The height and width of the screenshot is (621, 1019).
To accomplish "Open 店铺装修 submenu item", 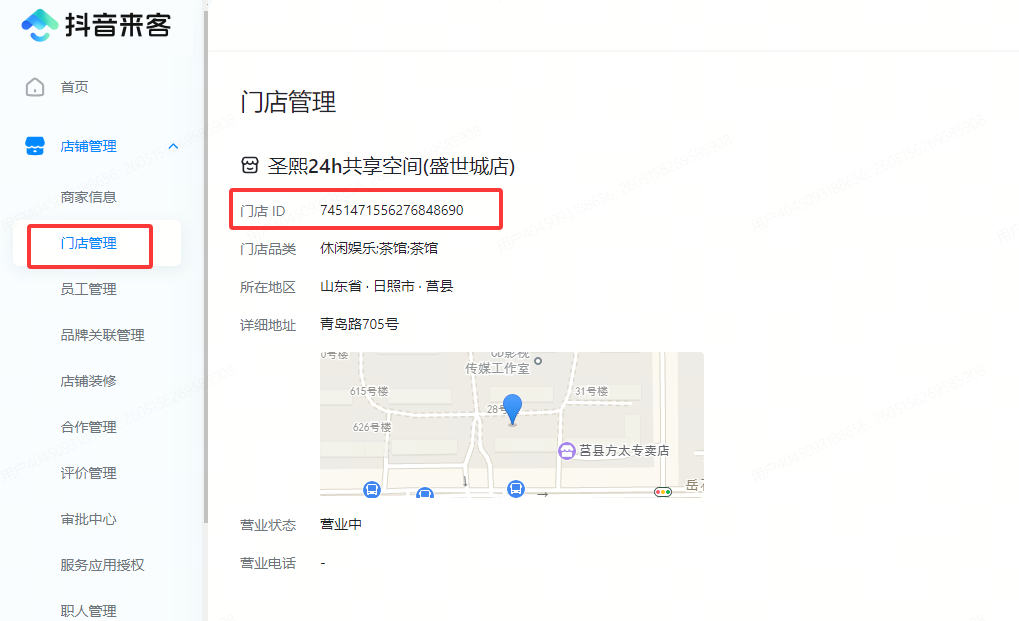I will click(x=88, y=381).
